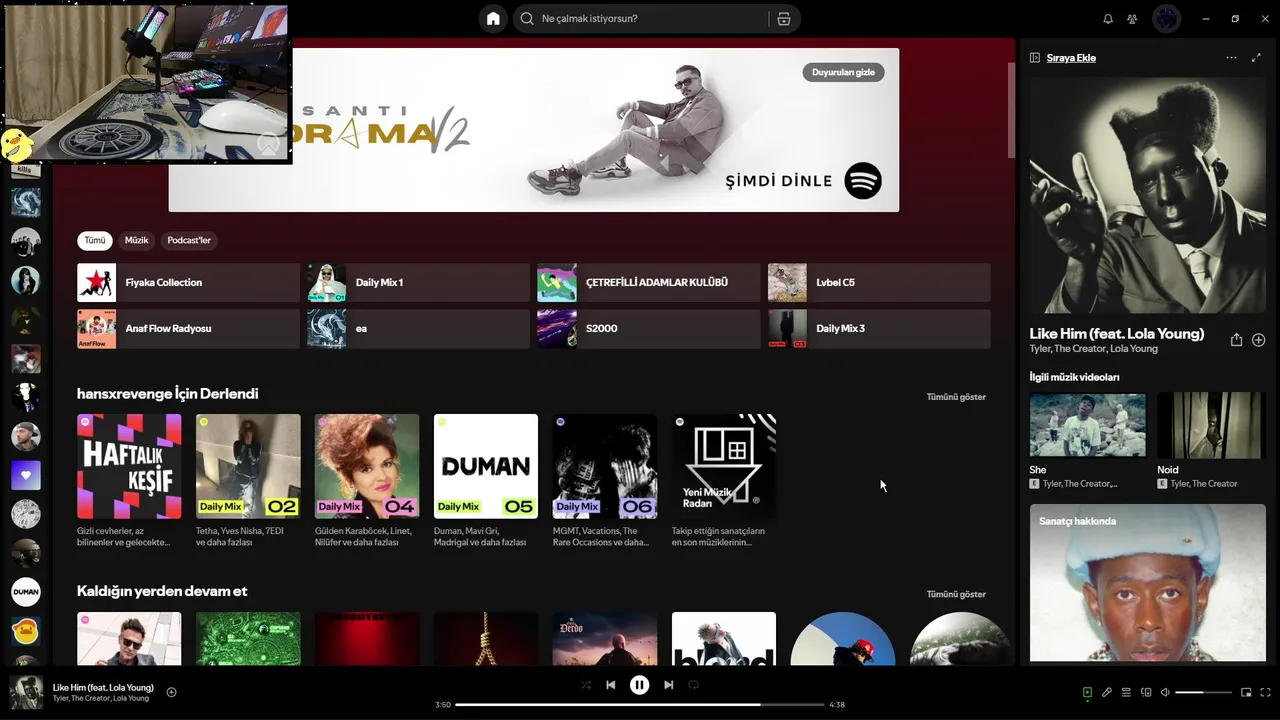Hide announcements with Duyuruları gizle
The width and height of the screenshot is (1280, 720).
(x=843, y=72)
